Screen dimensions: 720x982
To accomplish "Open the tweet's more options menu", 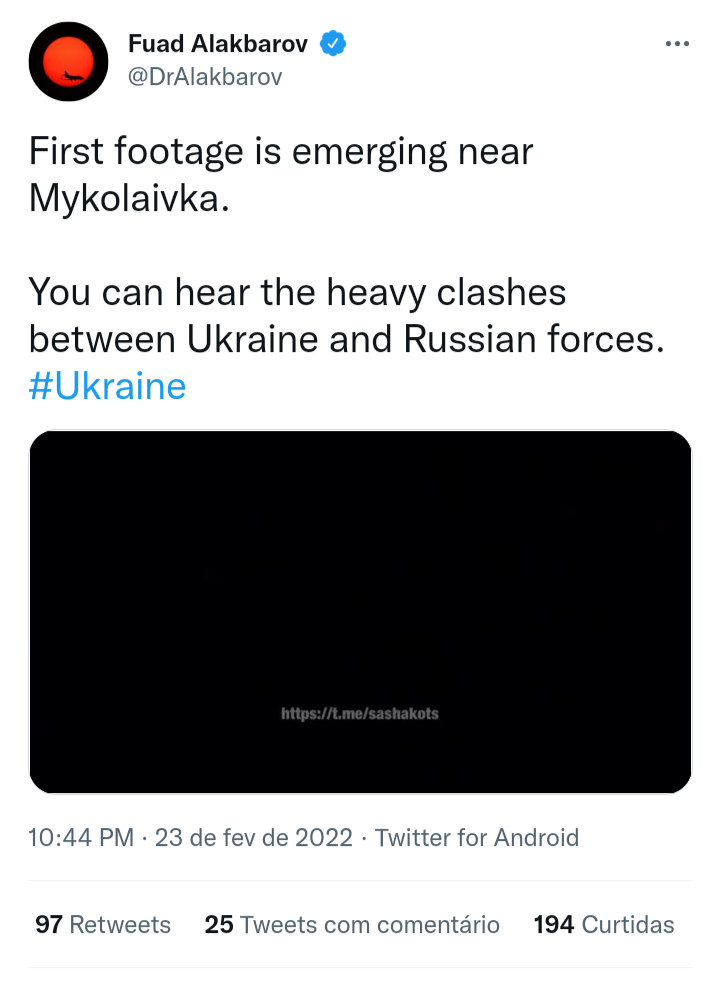I will click(677, 45).
